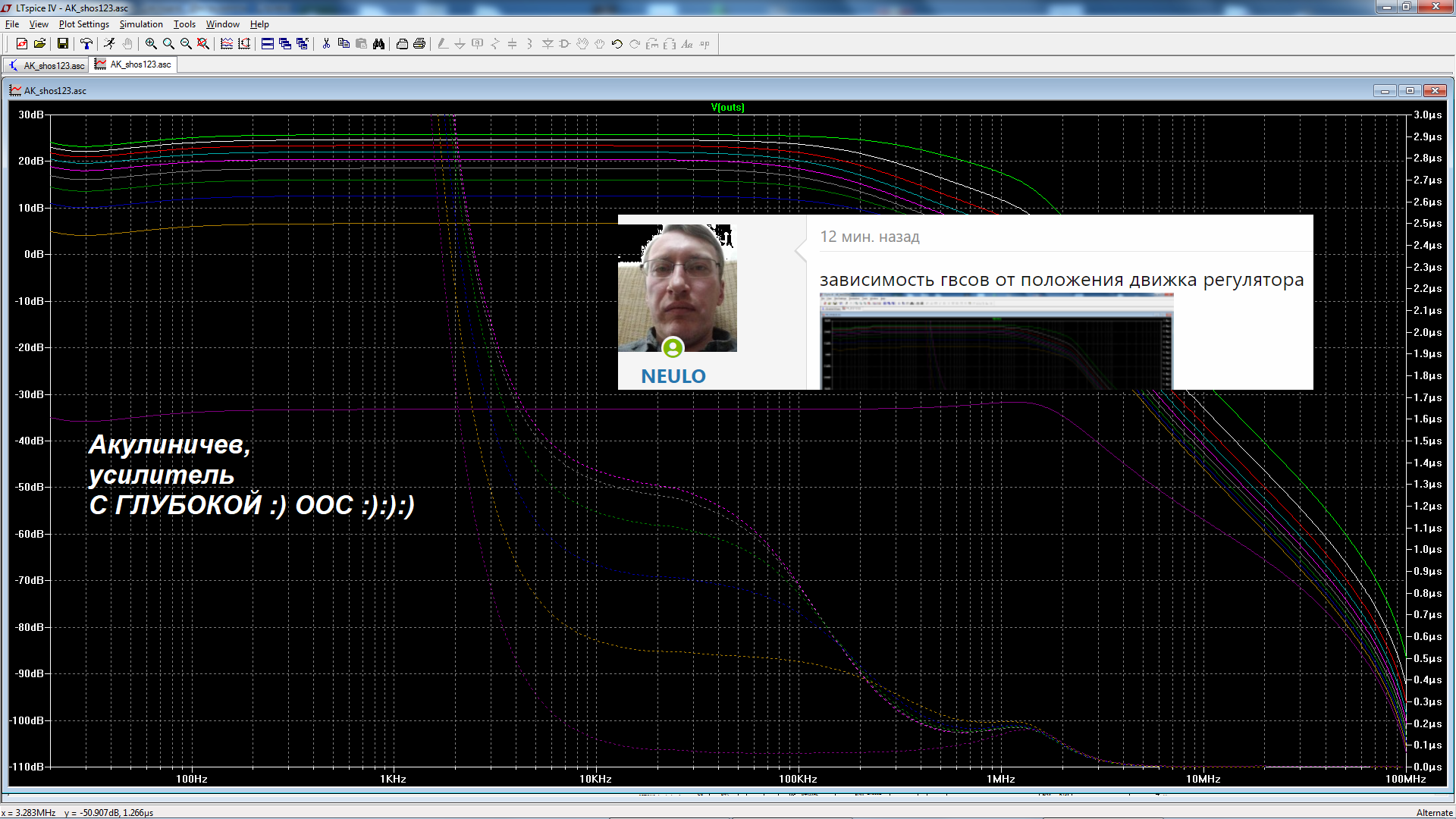Click the cursor coordinates in the status bar
Viewport: 1456px width, 819px height.
point(77,812)
